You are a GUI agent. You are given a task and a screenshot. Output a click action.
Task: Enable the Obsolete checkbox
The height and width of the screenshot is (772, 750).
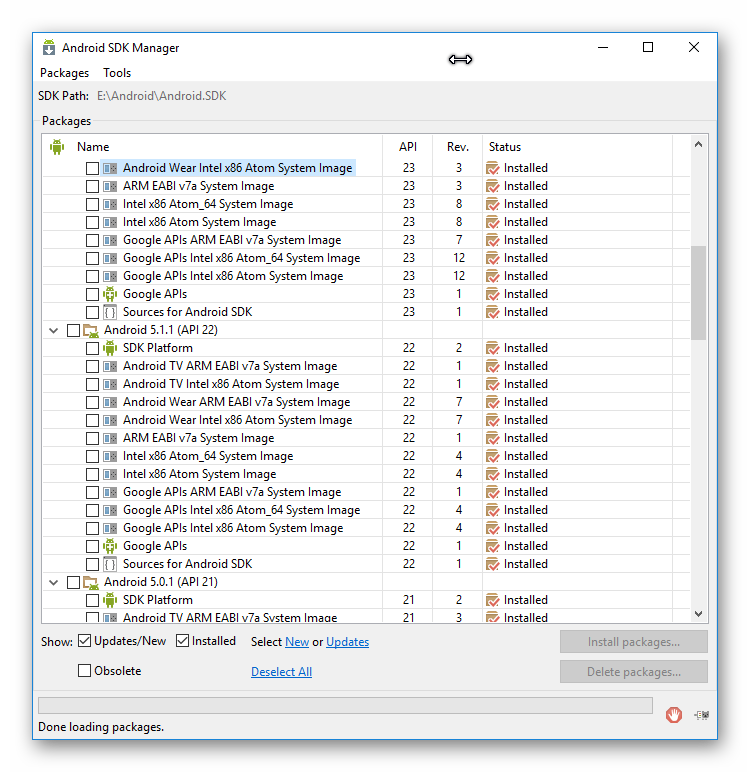(x=85, y=671)
